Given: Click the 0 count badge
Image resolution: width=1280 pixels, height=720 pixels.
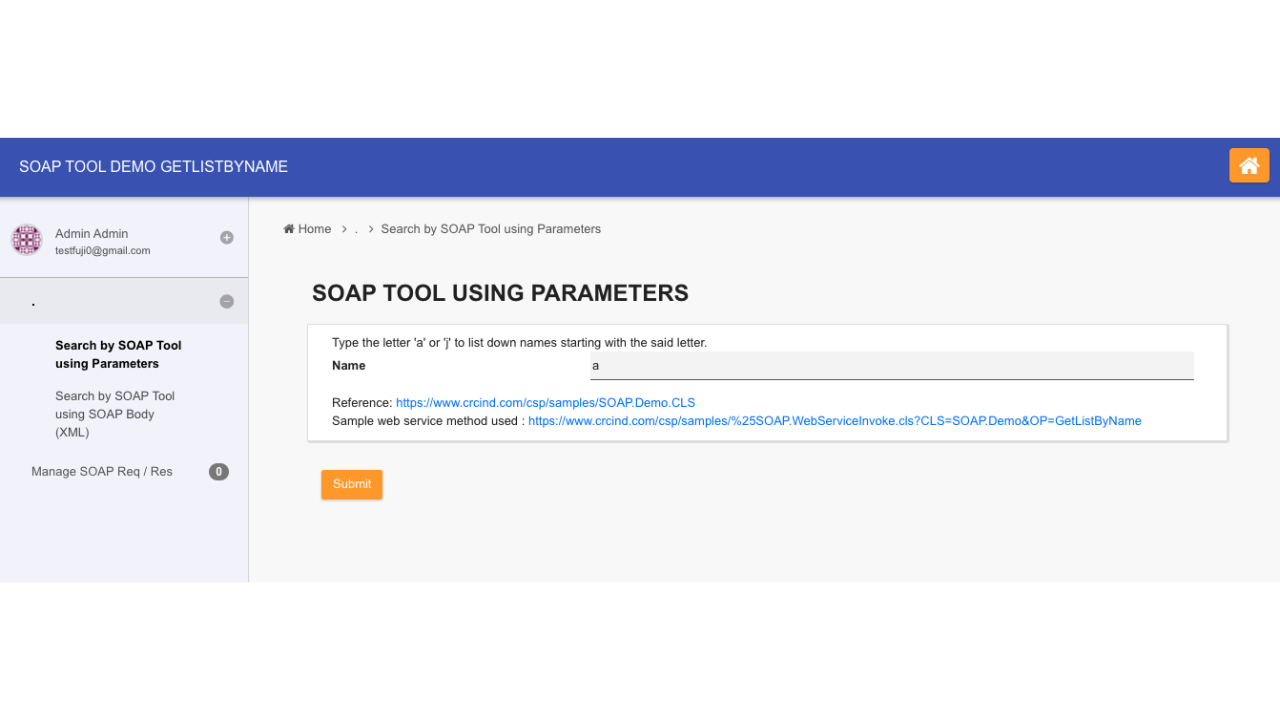Looking at the screenshot, I should point(218,472).
